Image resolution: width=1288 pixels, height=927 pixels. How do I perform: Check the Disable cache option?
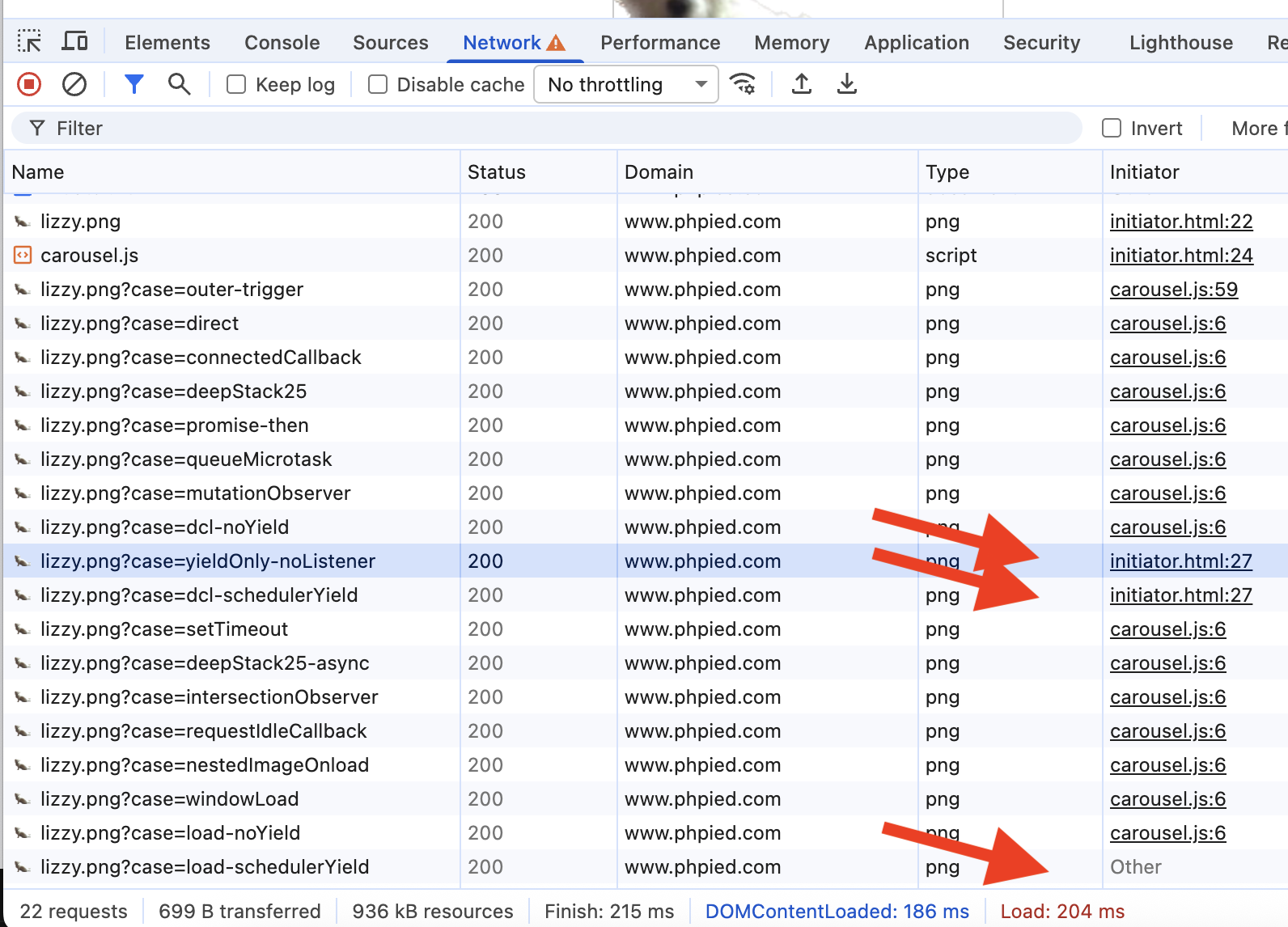378,84
